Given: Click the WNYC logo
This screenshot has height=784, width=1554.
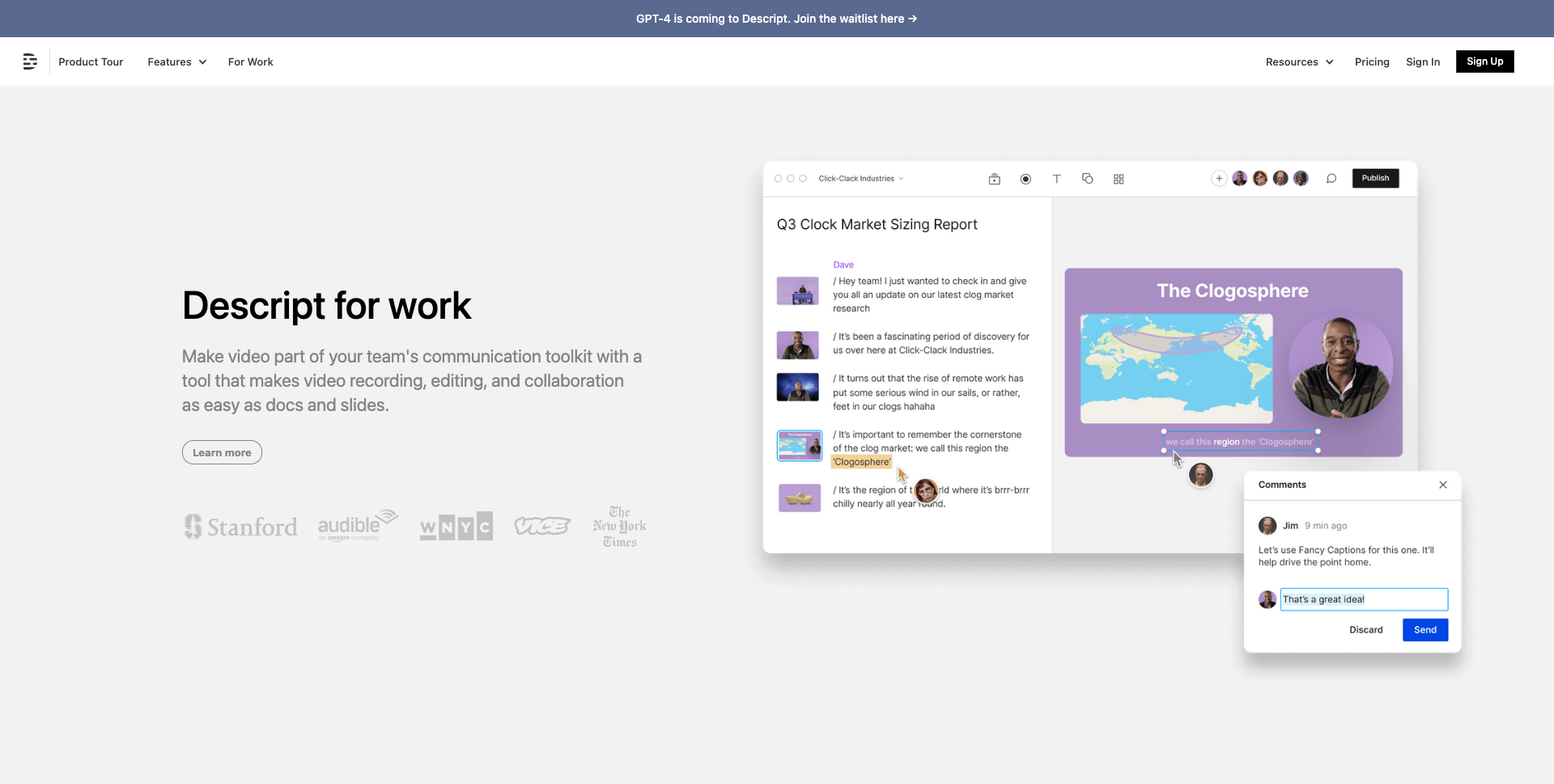Looking at the screenshot, I should [456, 527].
